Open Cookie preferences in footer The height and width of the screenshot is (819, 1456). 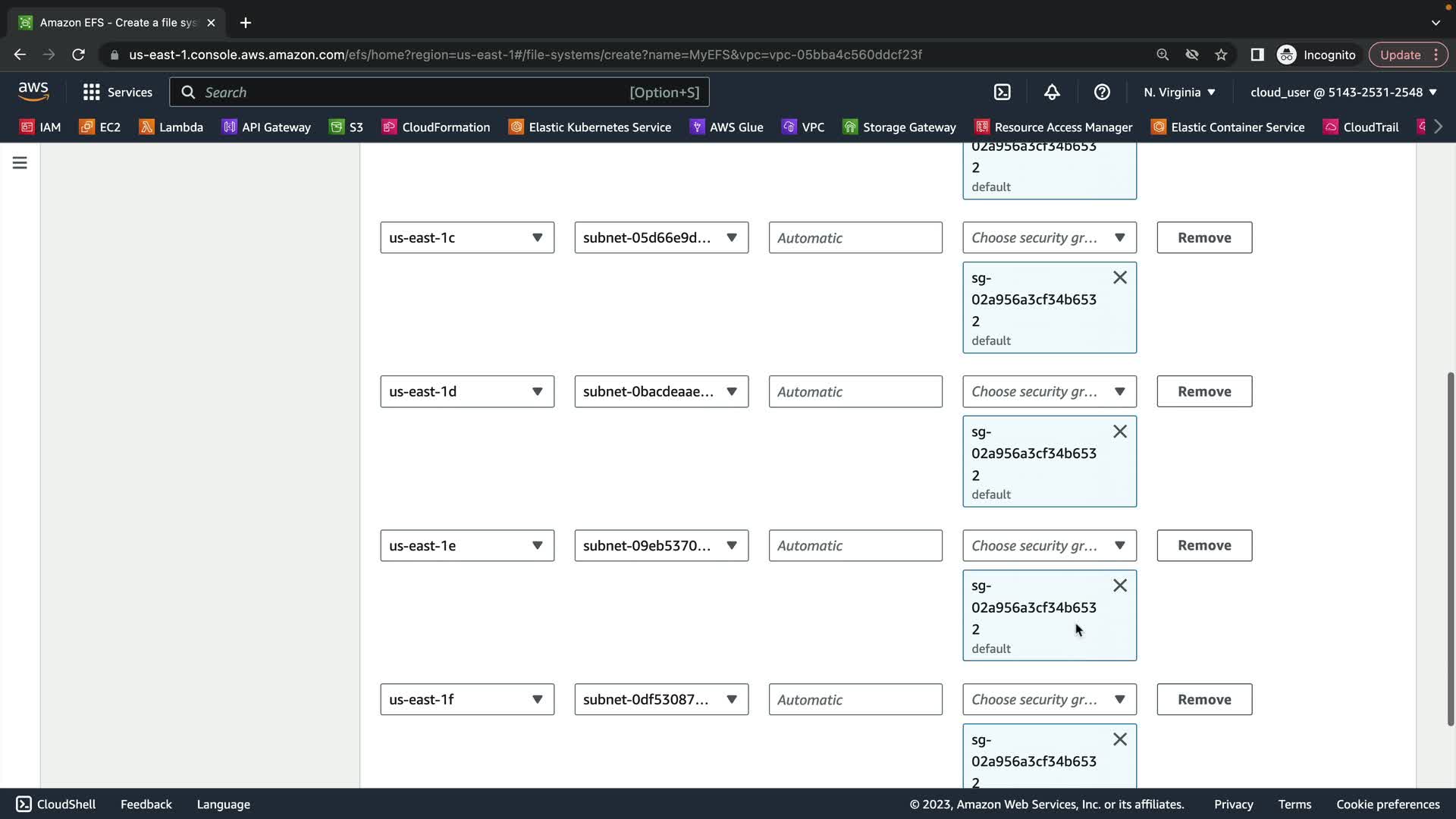[1387, 804]
